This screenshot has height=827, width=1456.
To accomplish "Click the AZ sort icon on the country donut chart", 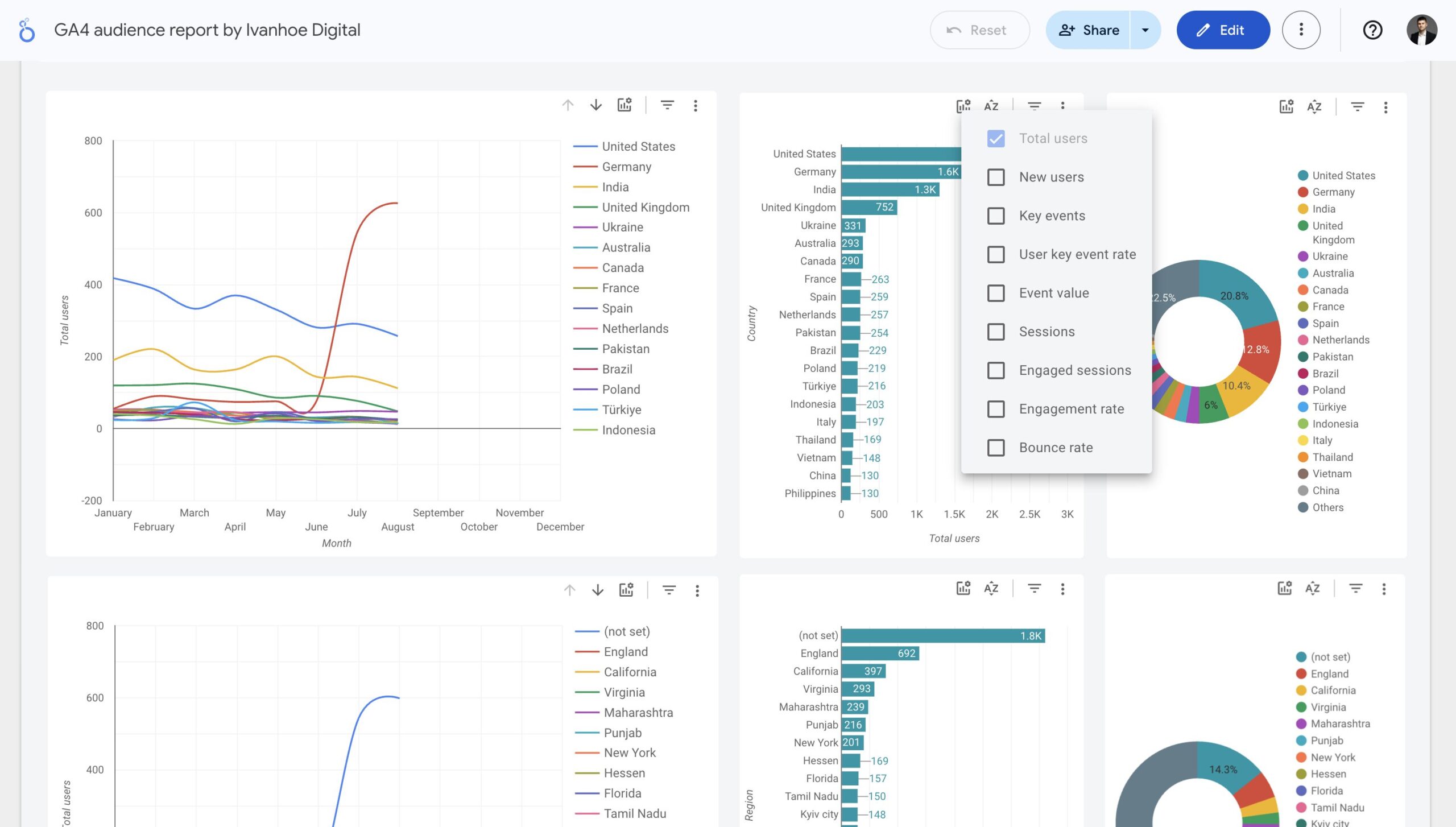I will [1314, 107].
